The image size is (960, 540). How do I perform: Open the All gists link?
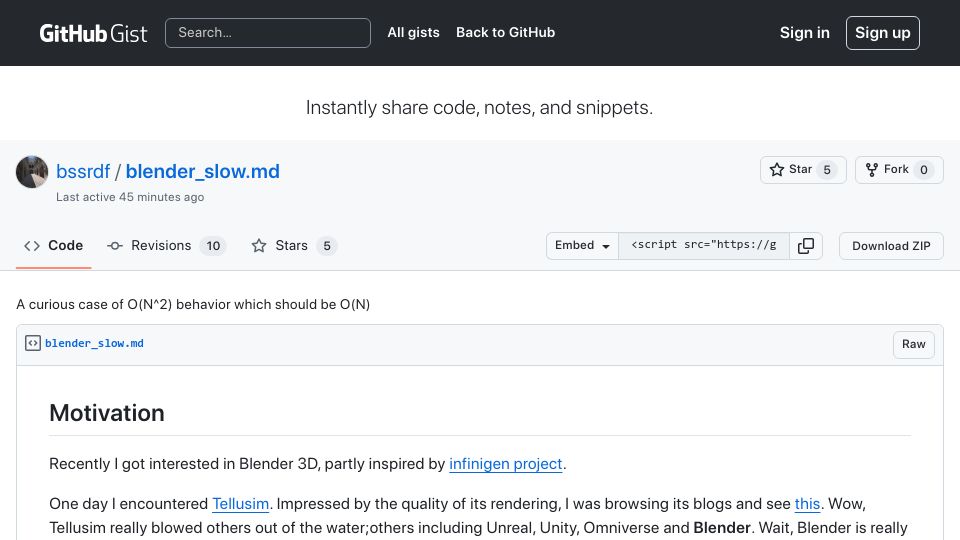click(x=413, y=32)
